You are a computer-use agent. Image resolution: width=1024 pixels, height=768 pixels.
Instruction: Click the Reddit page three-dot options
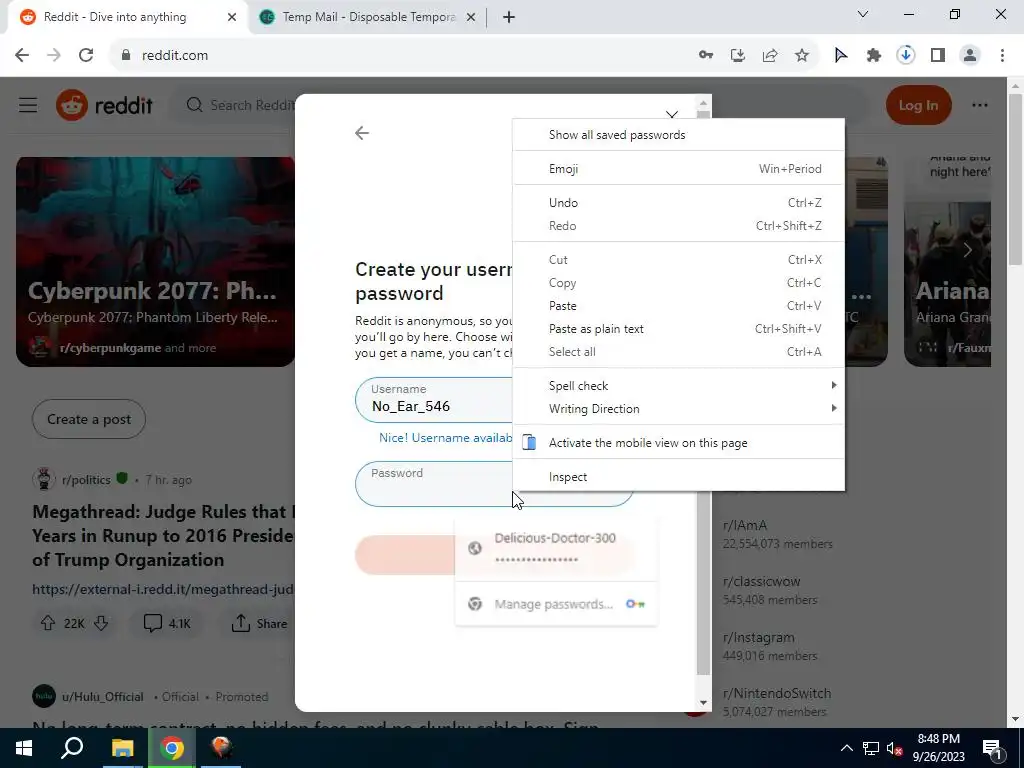pyautogui.click(x=980, y=105)
